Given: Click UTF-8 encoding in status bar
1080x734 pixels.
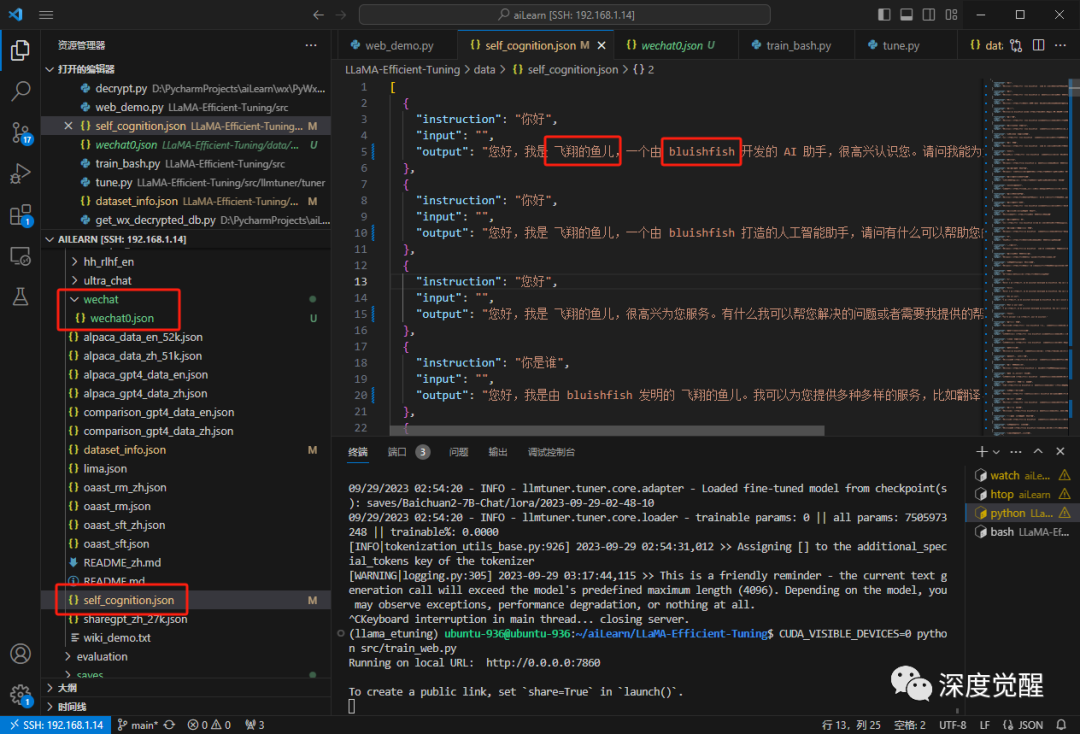Looking at the screenshot, I should (x=953, y=725).
